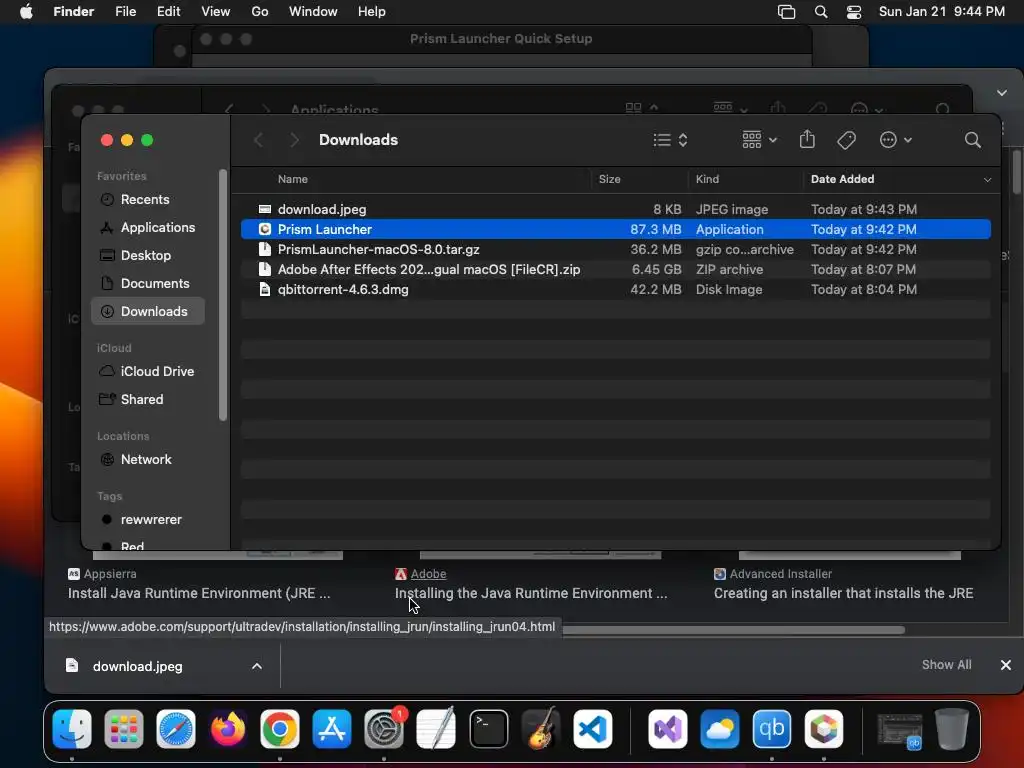Image resolution: width=1024 pixels, height=768 pixels.
Task: Open the Group By dropdown in Finder toolbar
Action: 759,140
